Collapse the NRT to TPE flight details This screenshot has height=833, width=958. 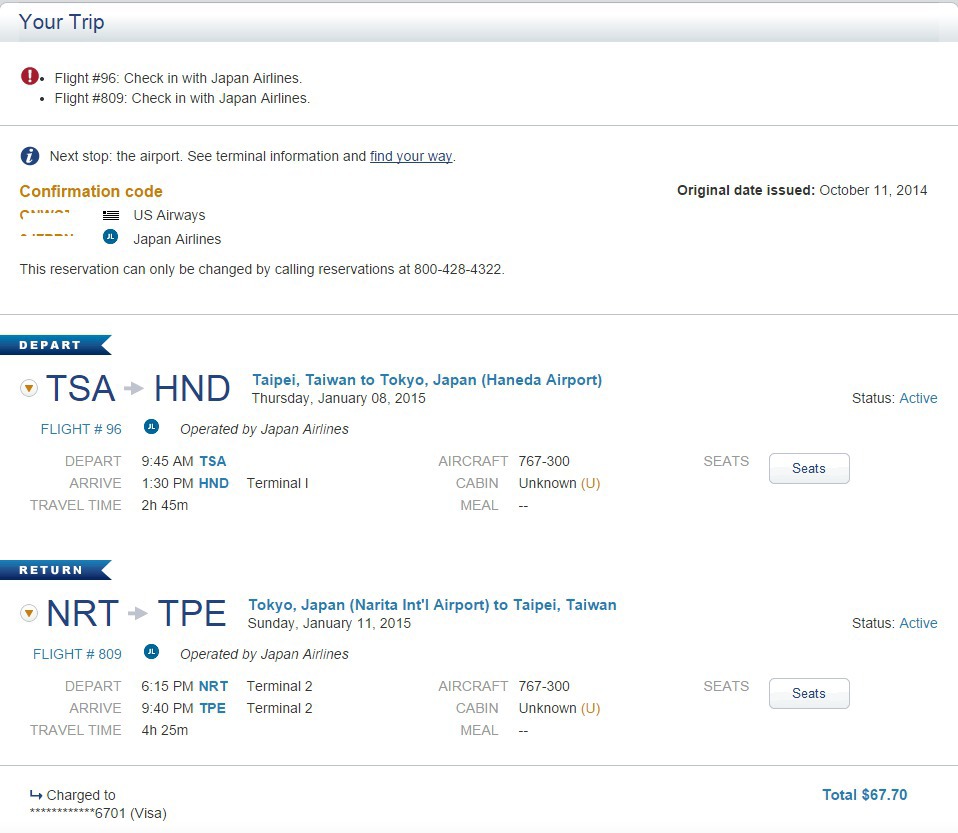29,613
